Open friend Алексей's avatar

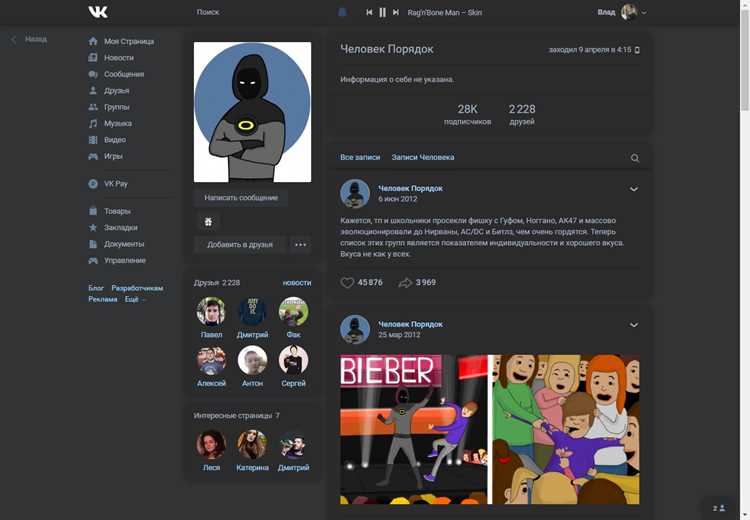[x=211, y=360]
